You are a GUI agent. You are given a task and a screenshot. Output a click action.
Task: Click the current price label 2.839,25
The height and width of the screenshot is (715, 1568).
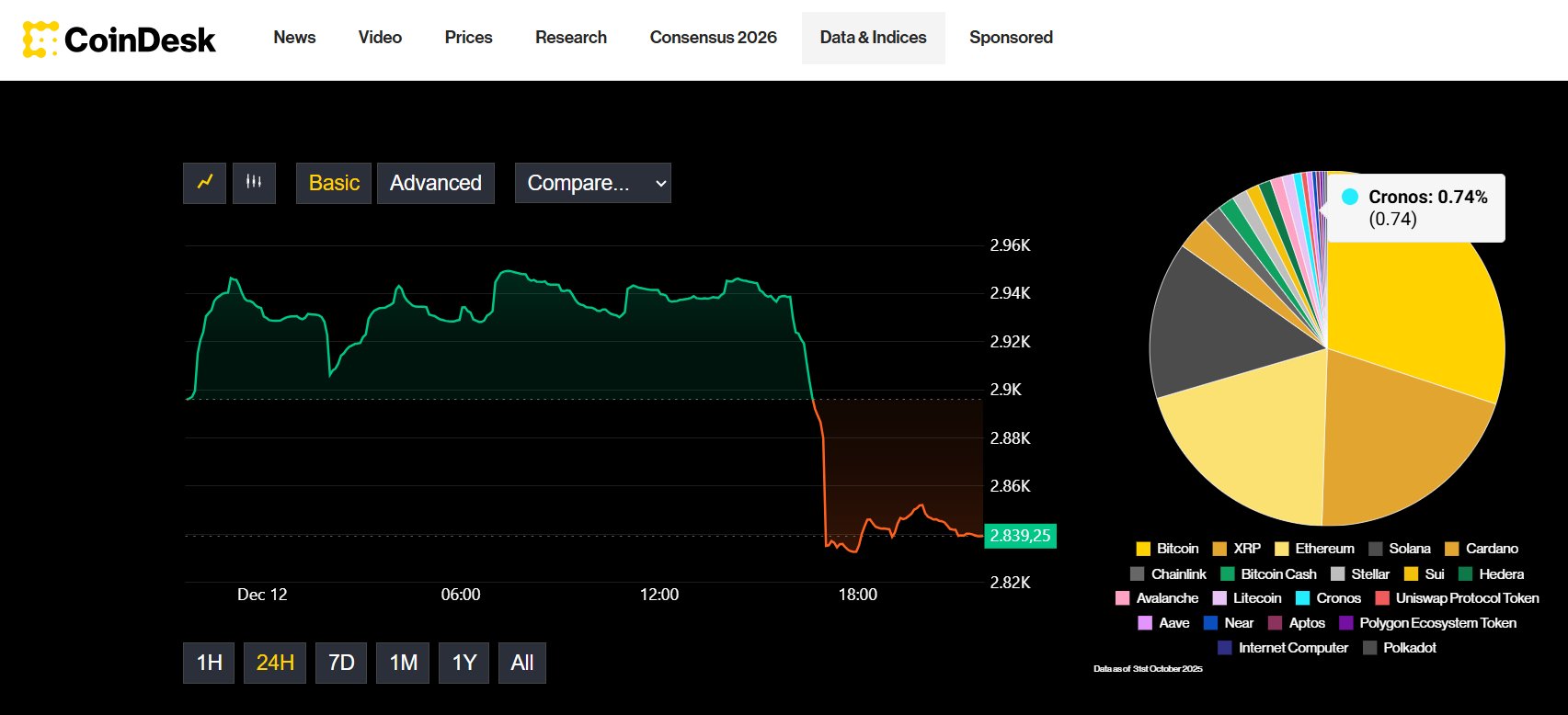coord(1020,536)
